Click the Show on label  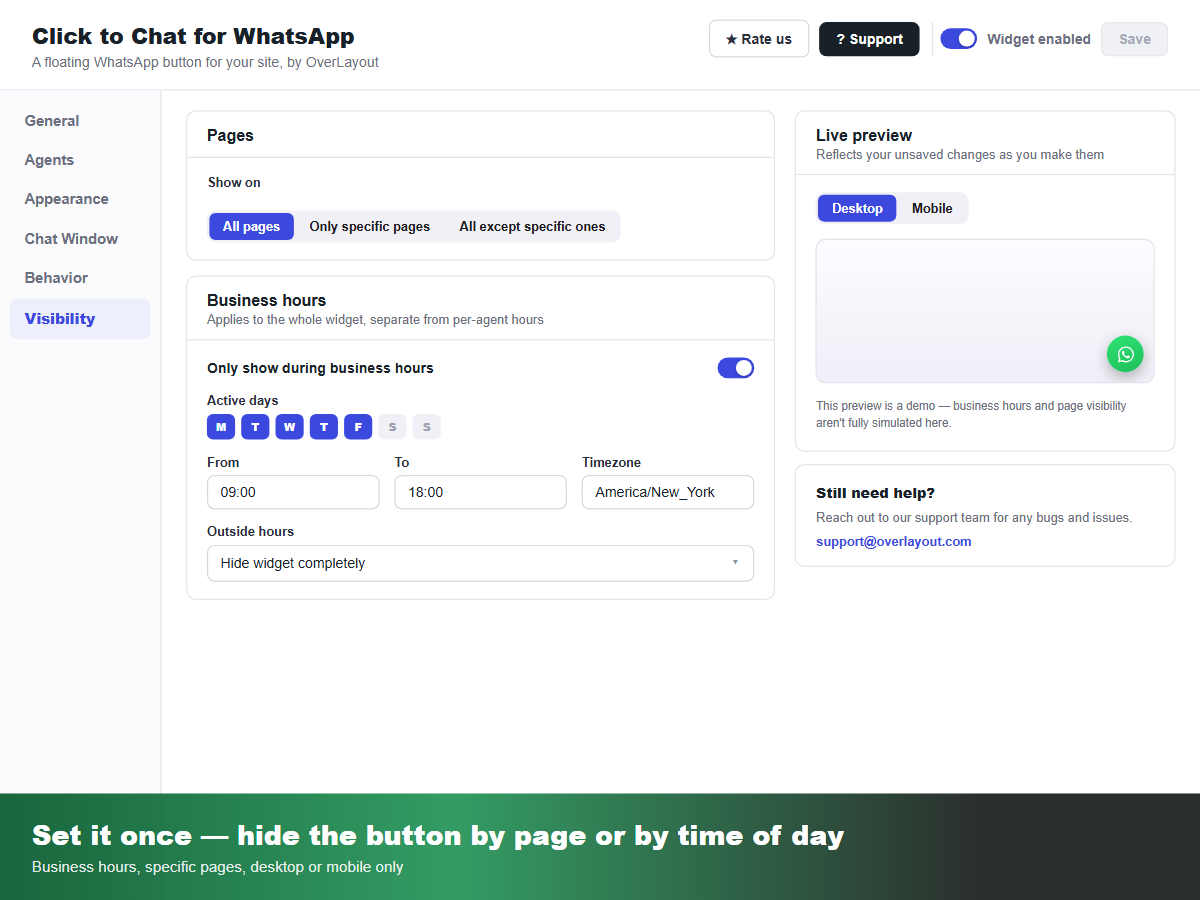tap(234, 182)
